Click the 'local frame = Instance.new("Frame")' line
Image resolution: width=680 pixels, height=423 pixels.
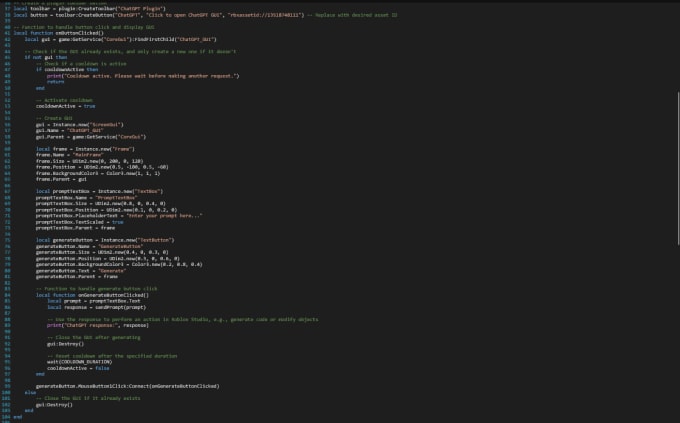click(x=85, y=149)
